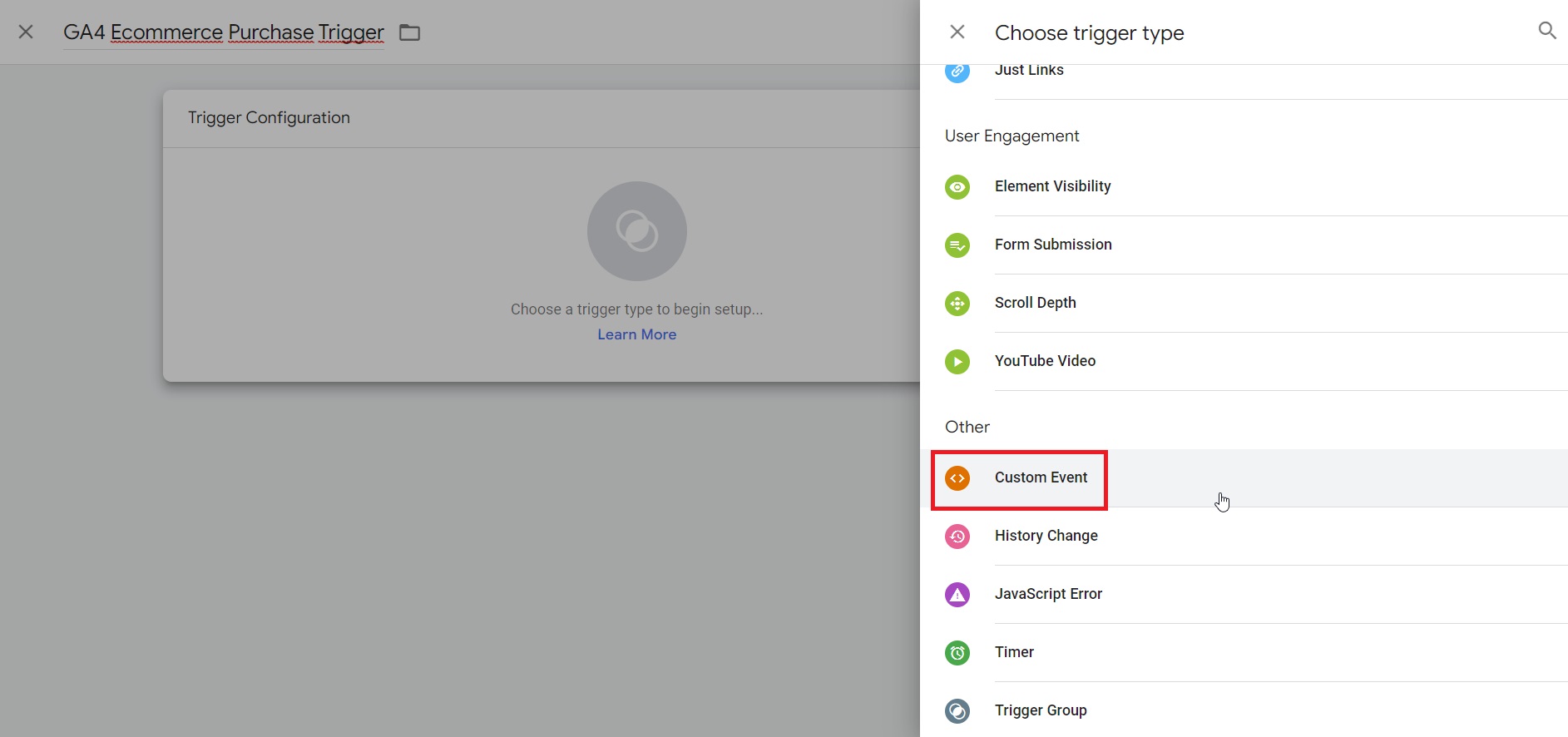
Task: Choose the Form Submission trigger type
Action: (1053, 245)
